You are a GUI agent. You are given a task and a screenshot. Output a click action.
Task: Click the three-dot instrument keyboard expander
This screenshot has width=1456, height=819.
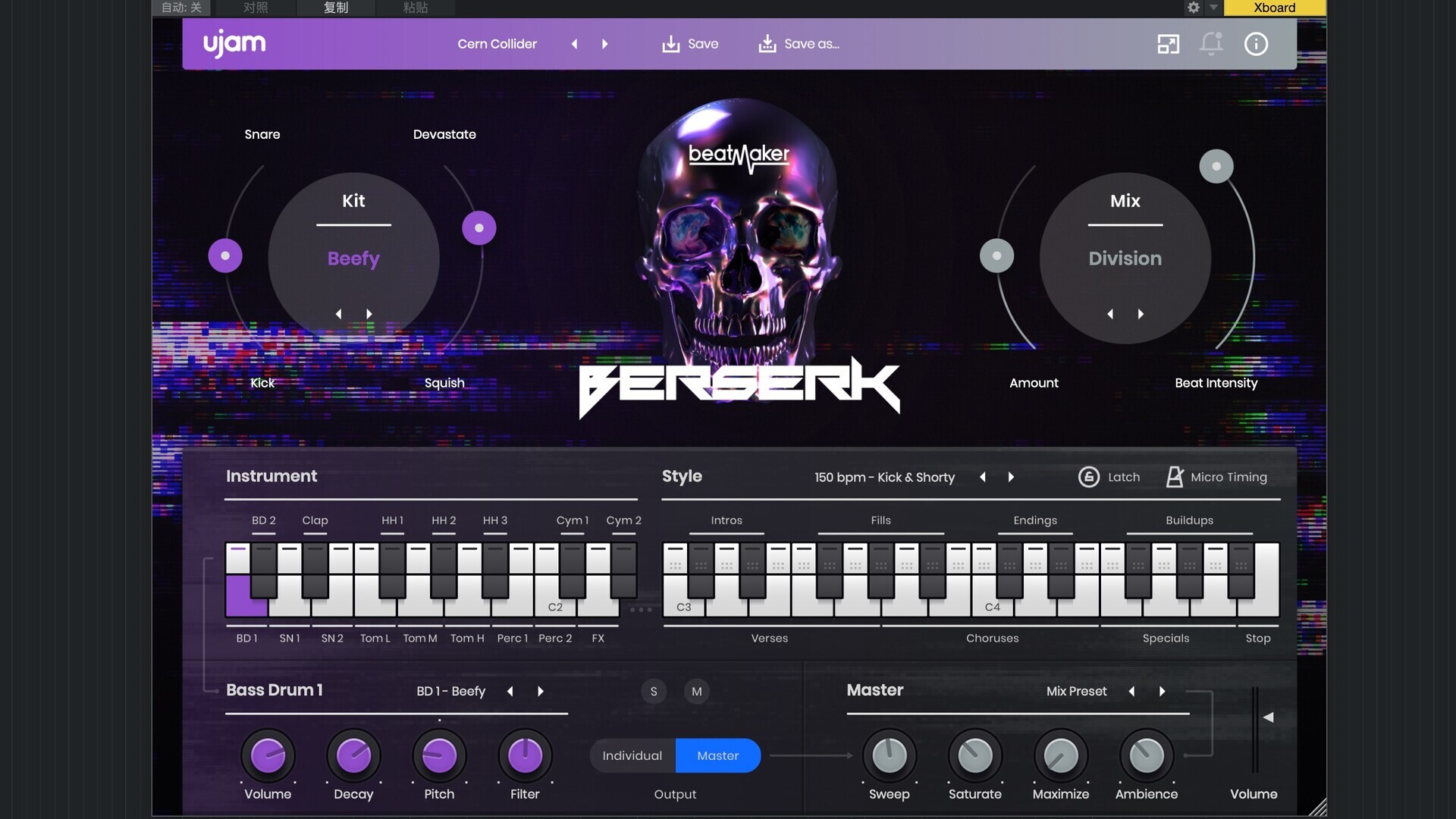pyautogui.click(x=641, y=610)
